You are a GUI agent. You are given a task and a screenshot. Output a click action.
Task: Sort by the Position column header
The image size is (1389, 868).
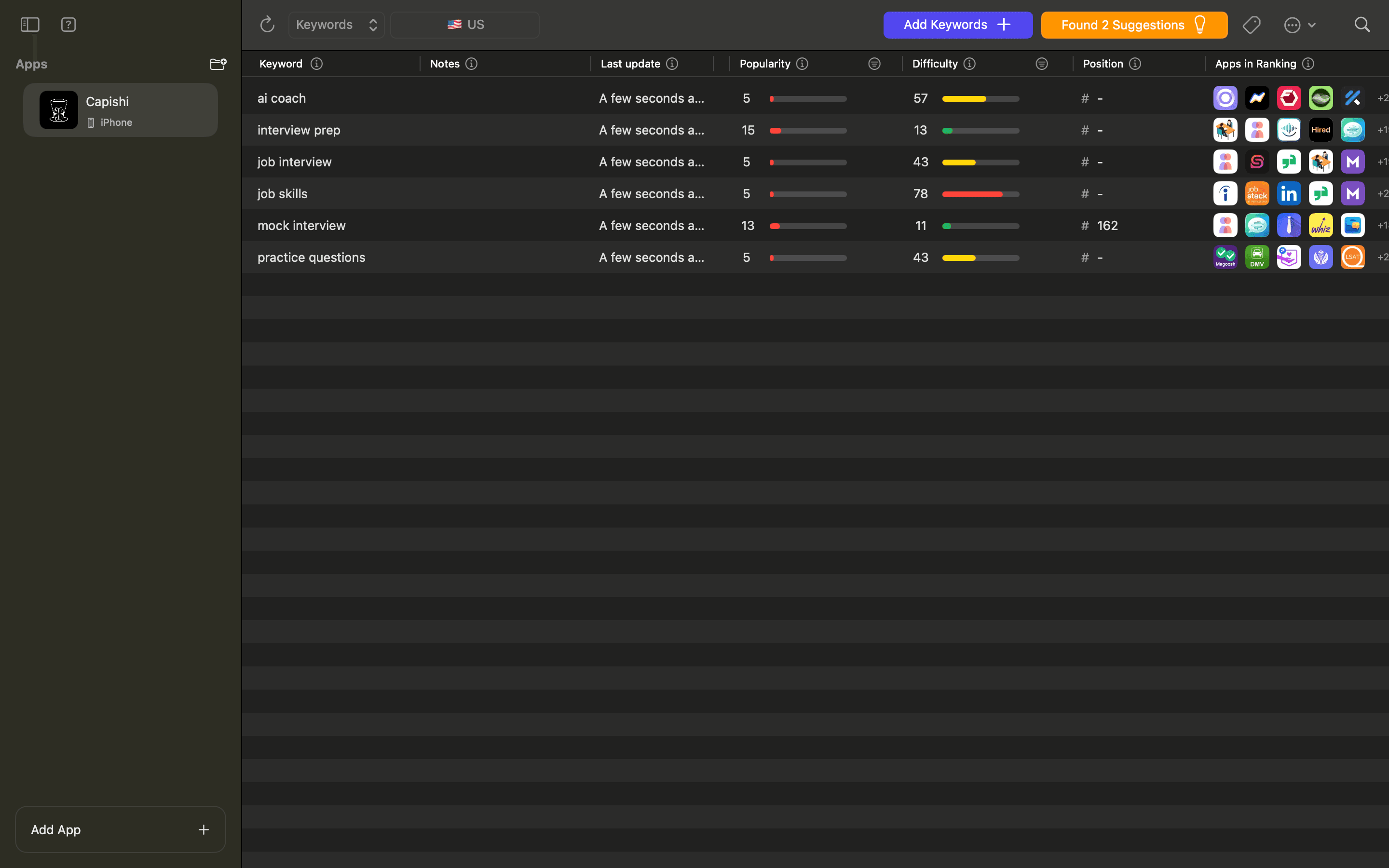(x=1103, y=64)
